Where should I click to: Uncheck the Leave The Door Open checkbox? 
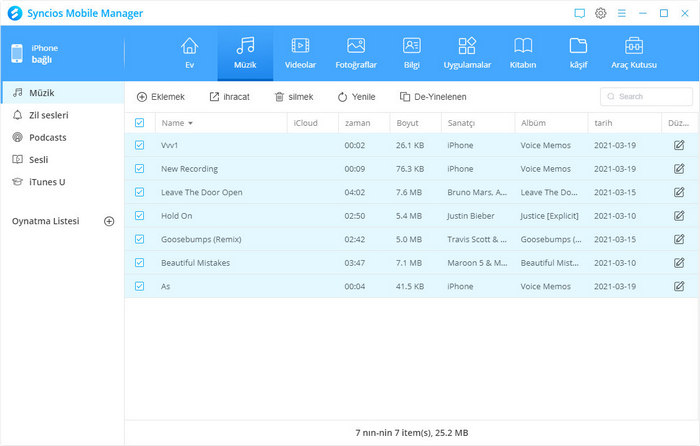click(x=139, y=192)
